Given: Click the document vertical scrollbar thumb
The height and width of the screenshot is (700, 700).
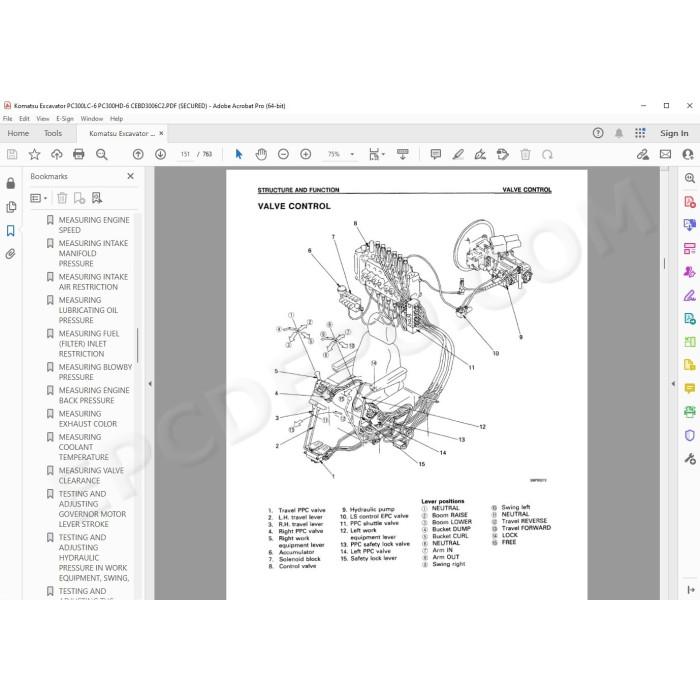Looking at the screenshot, I should (x=664, y=264).
